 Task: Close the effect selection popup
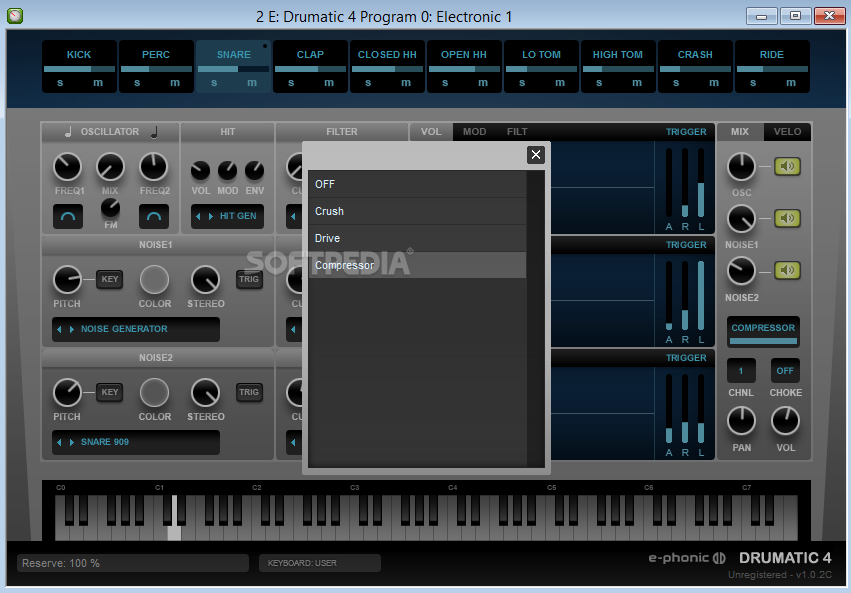[536, 155]
